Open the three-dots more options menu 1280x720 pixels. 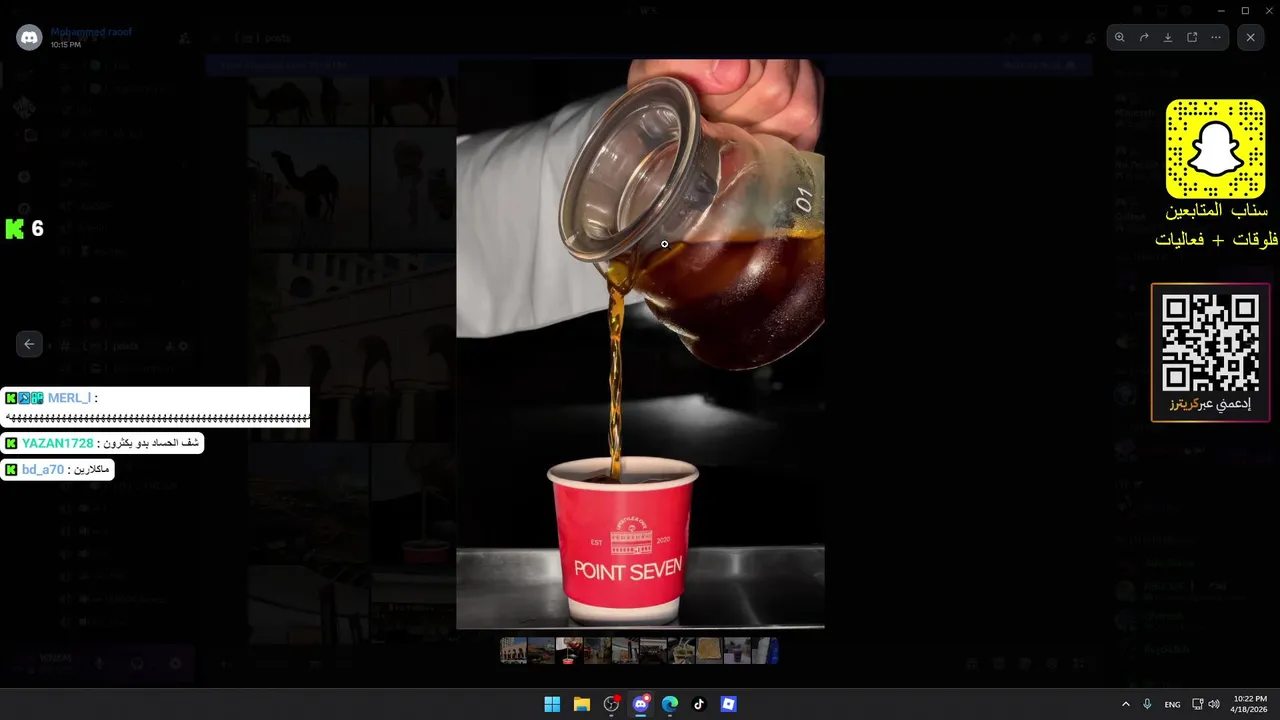click(x=1216, y=37)
